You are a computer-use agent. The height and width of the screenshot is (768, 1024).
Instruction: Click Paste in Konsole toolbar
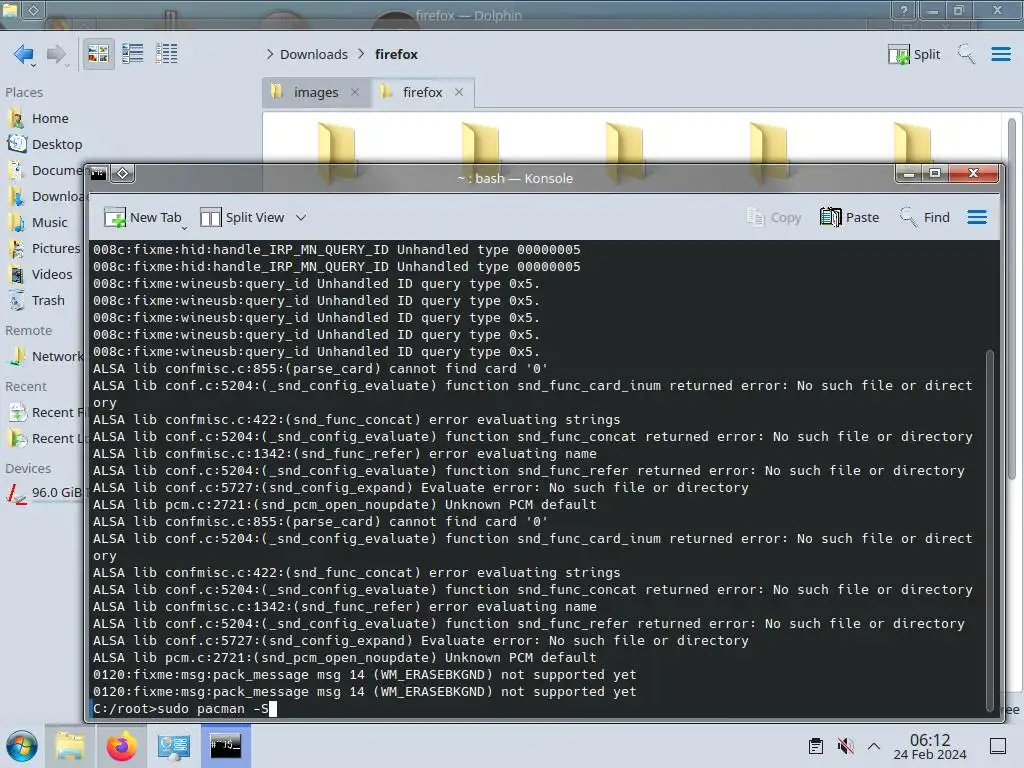click(850, 217)
